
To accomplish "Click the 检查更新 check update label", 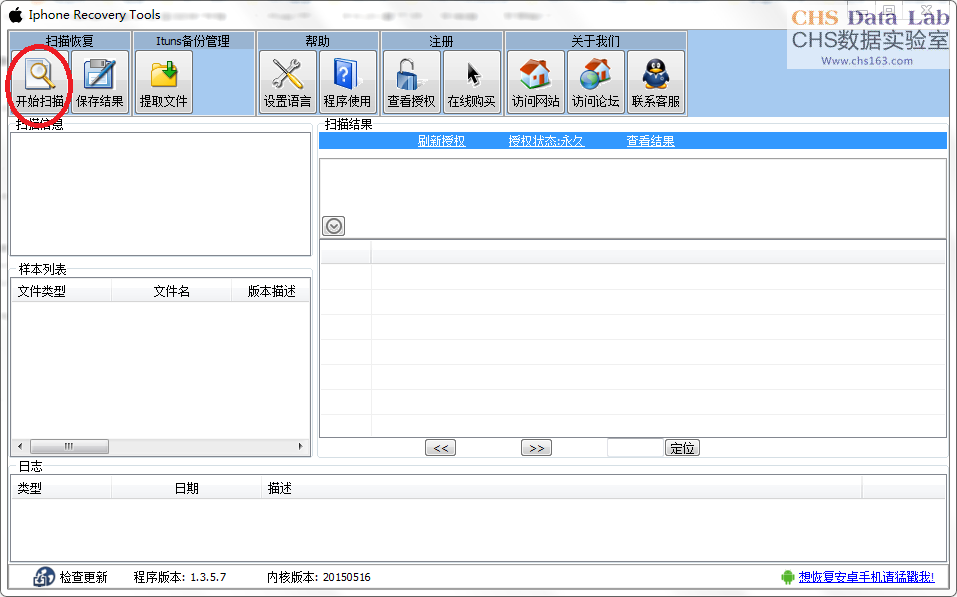I will (84, 577).
